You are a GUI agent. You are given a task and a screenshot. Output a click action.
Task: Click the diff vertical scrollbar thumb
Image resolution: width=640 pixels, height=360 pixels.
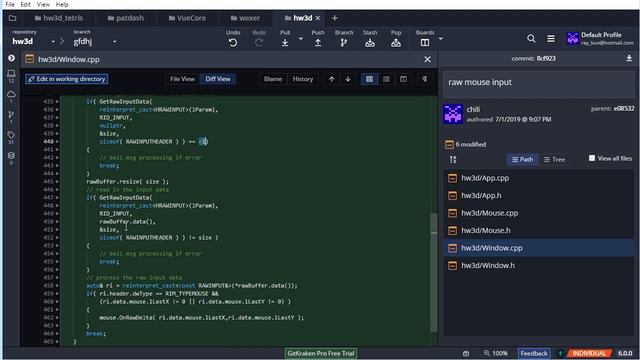pos(434,273)
